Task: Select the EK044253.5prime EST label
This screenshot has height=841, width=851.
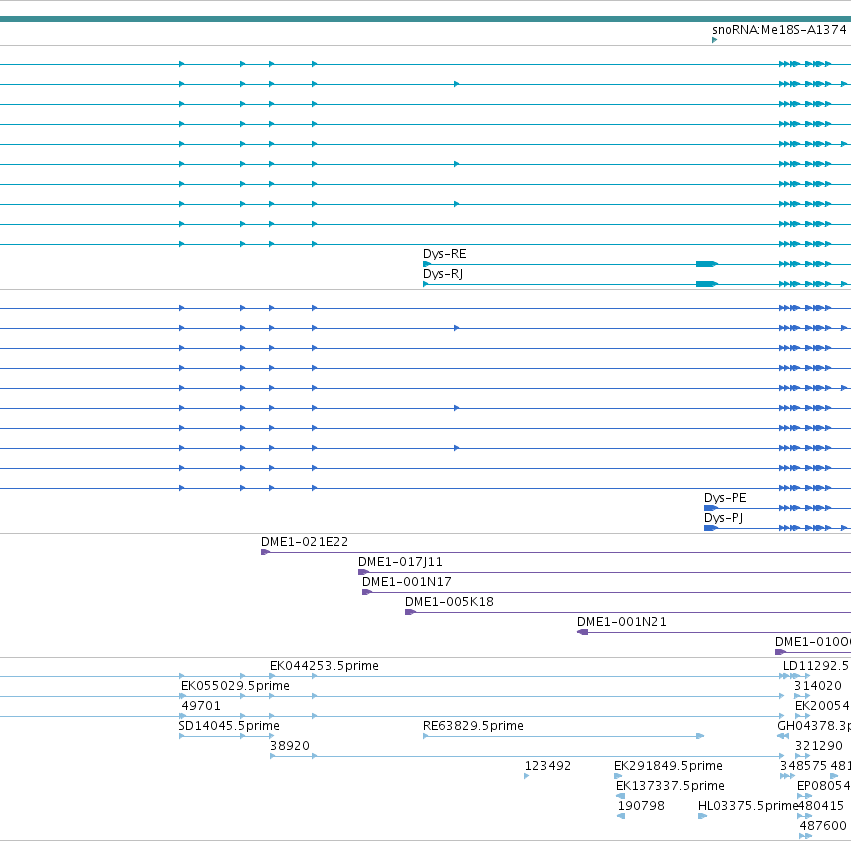Action: [324, 666]
